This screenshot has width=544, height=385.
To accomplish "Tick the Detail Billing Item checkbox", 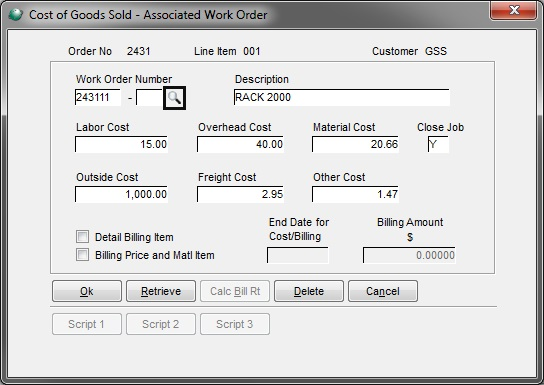I will 83,237.
